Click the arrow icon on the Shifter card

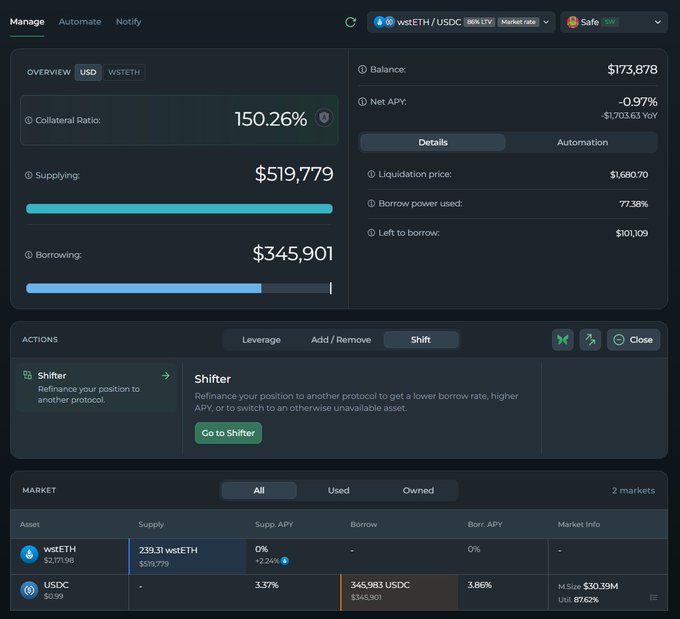[x=166, y=376]
